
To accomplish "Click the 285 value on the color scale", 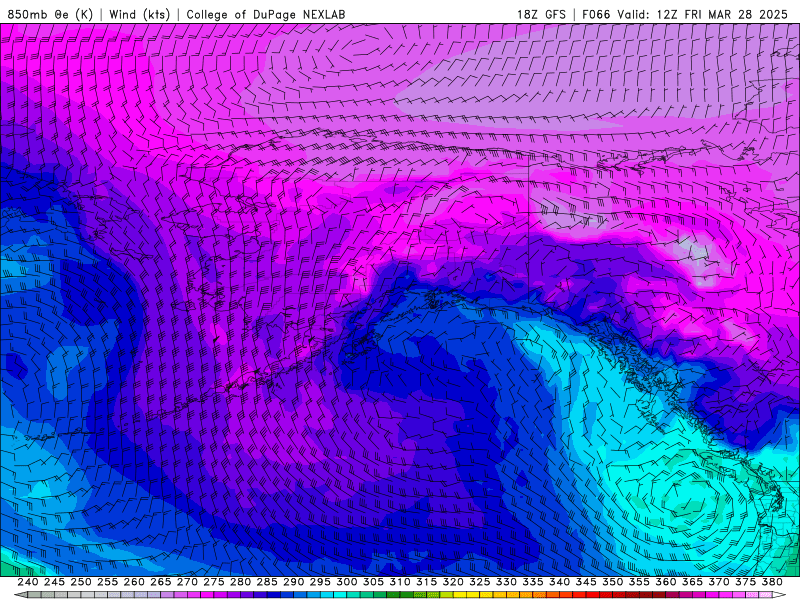I will tap(267, 582).
